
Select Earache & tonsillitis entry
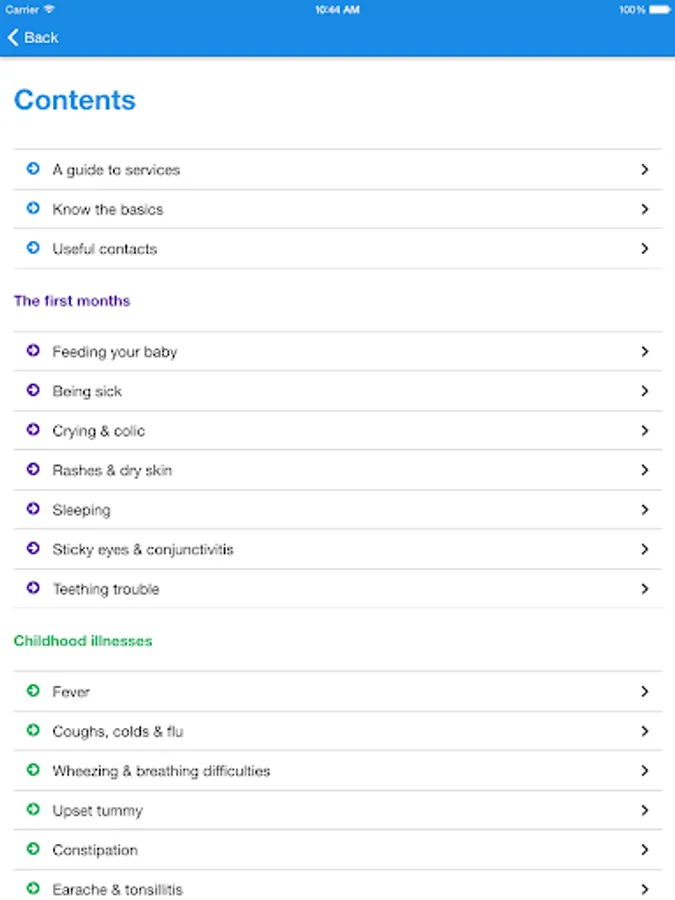[x=118, y=889]
